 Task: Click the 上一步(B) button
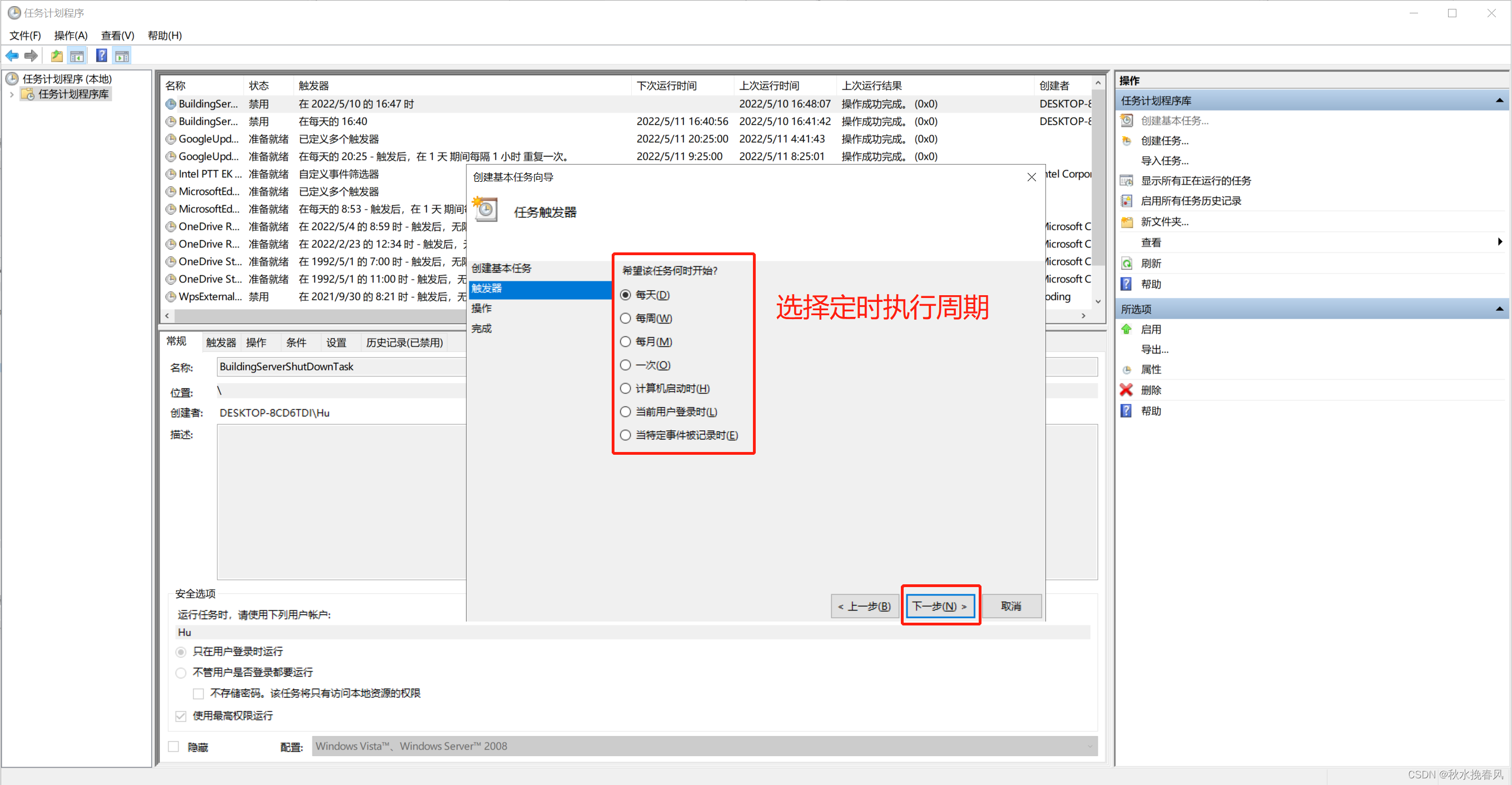tap(865, 606)
